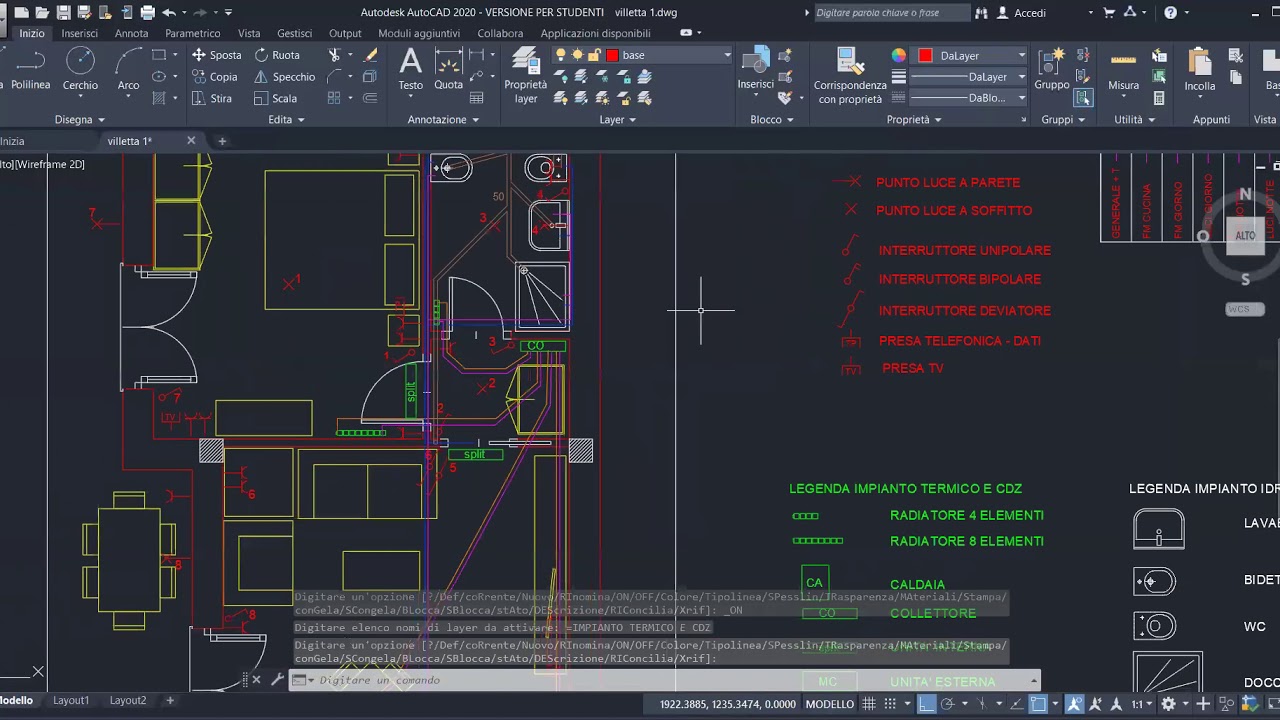Click the Sposta (move) tool
This screenshot has width=1280, height=720.
point(216,55)
